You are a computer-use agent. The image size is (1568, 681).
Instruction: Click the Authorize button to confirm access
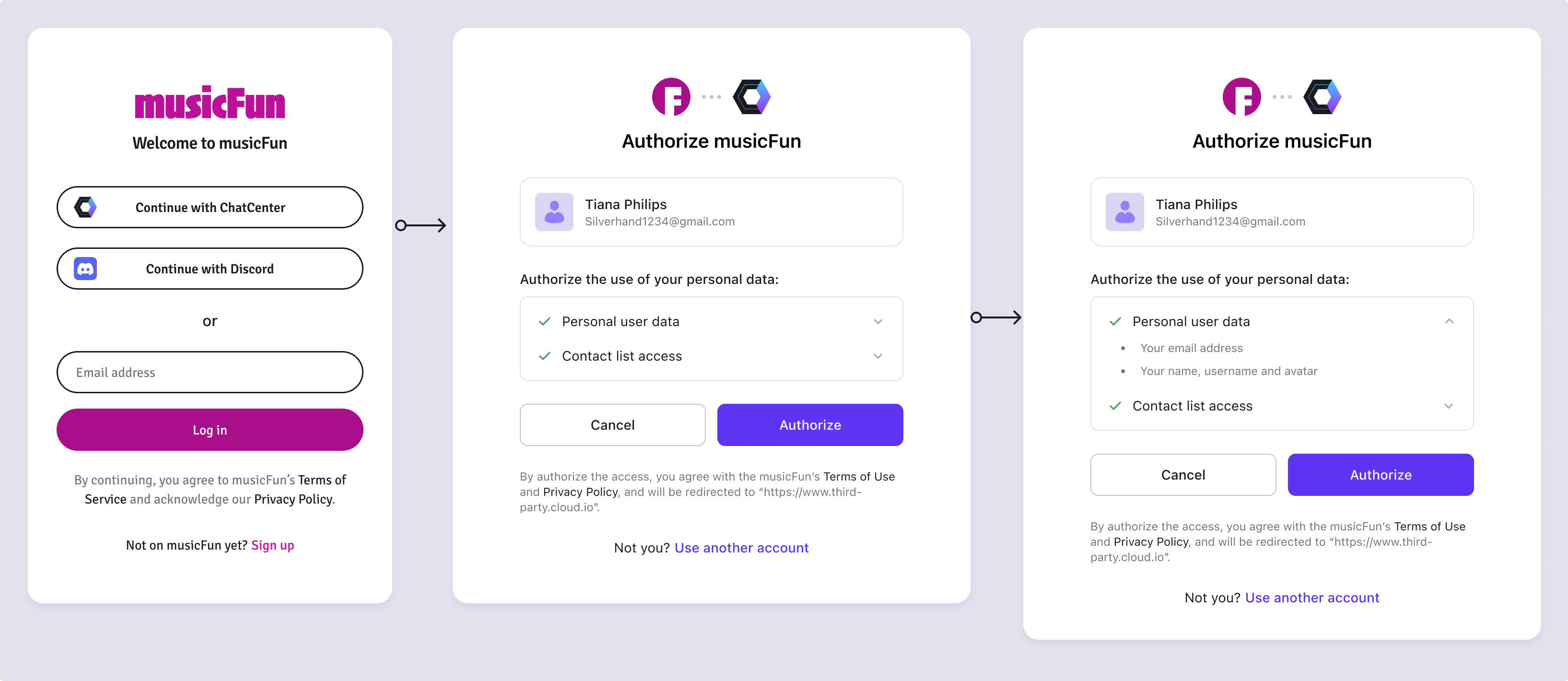(x=810, y=425)
